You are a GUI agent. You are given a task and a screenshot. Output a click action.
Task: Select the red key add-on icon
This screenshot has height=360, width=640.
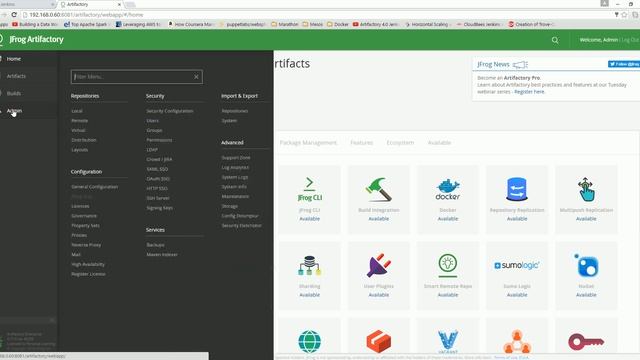coord(586,342)
